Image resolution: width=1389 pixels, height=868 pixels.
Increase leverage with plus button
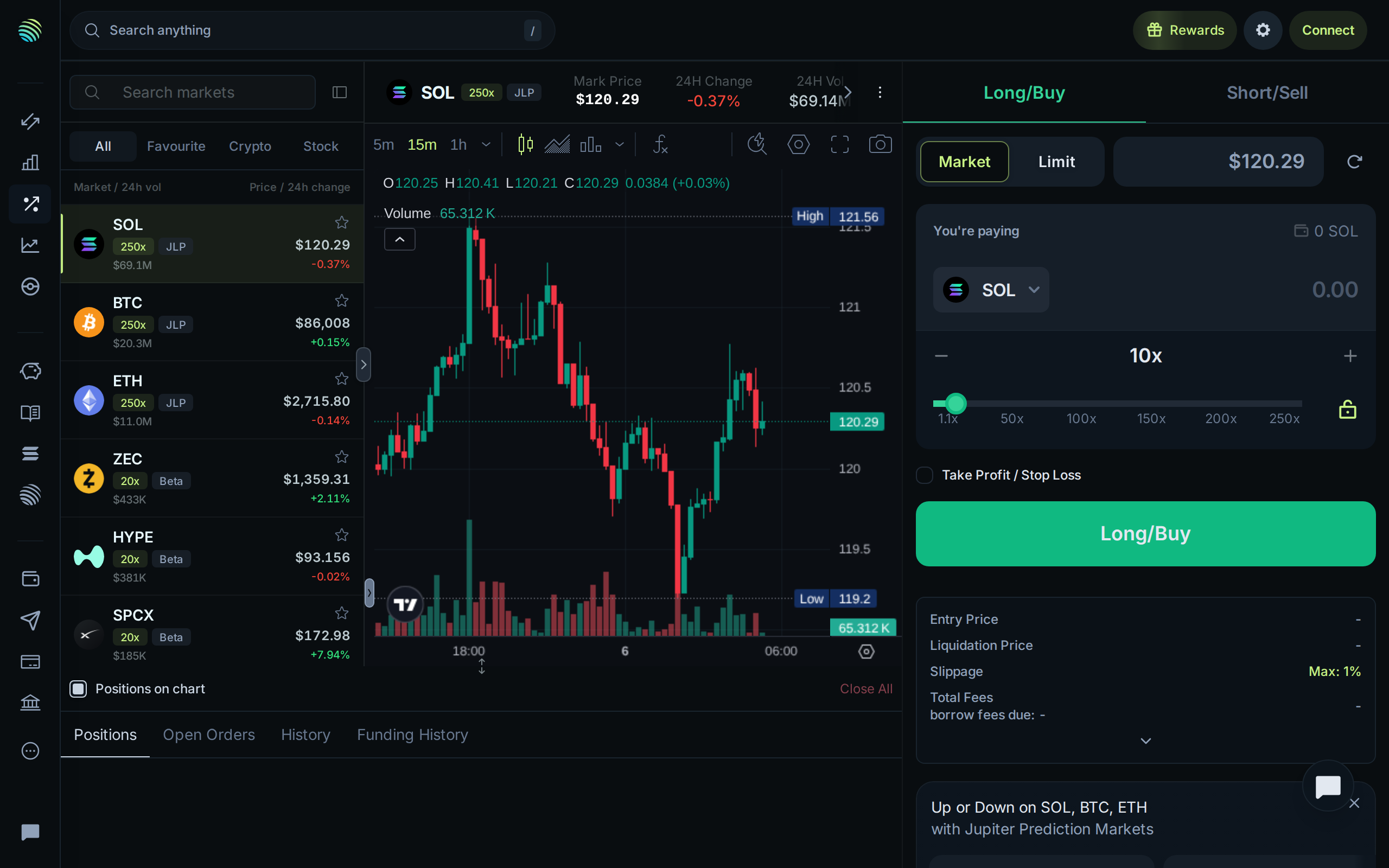1350,356
